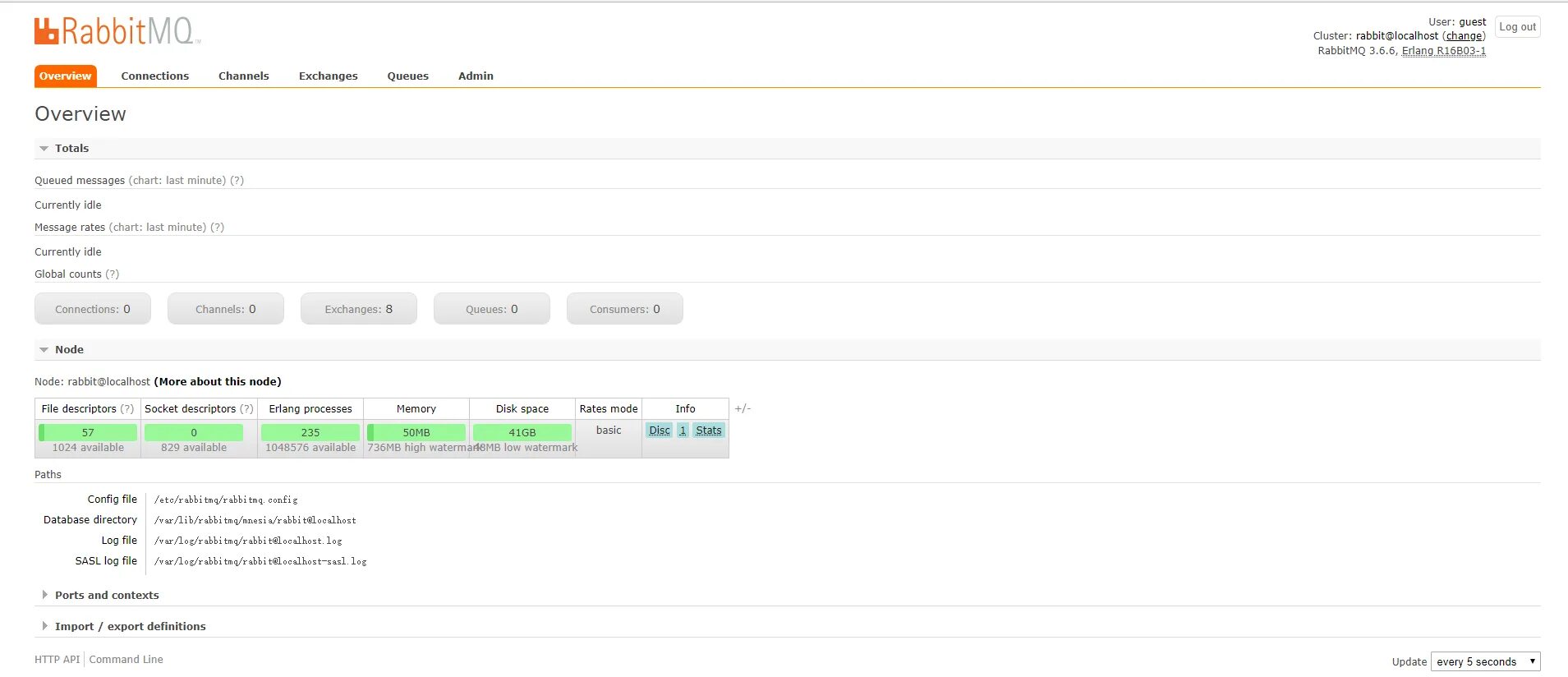Open the Update interval dropdown

(1485, 662)
